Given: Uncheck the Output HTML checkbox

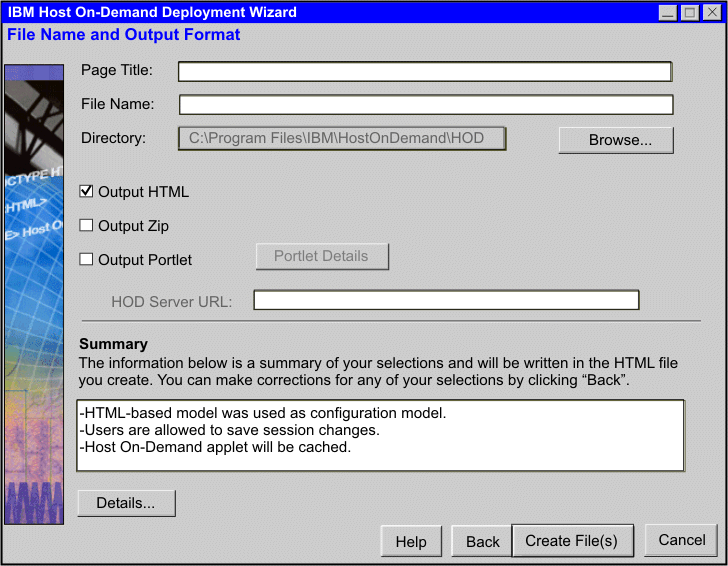Looking at the screenshot, I should 86,191.
